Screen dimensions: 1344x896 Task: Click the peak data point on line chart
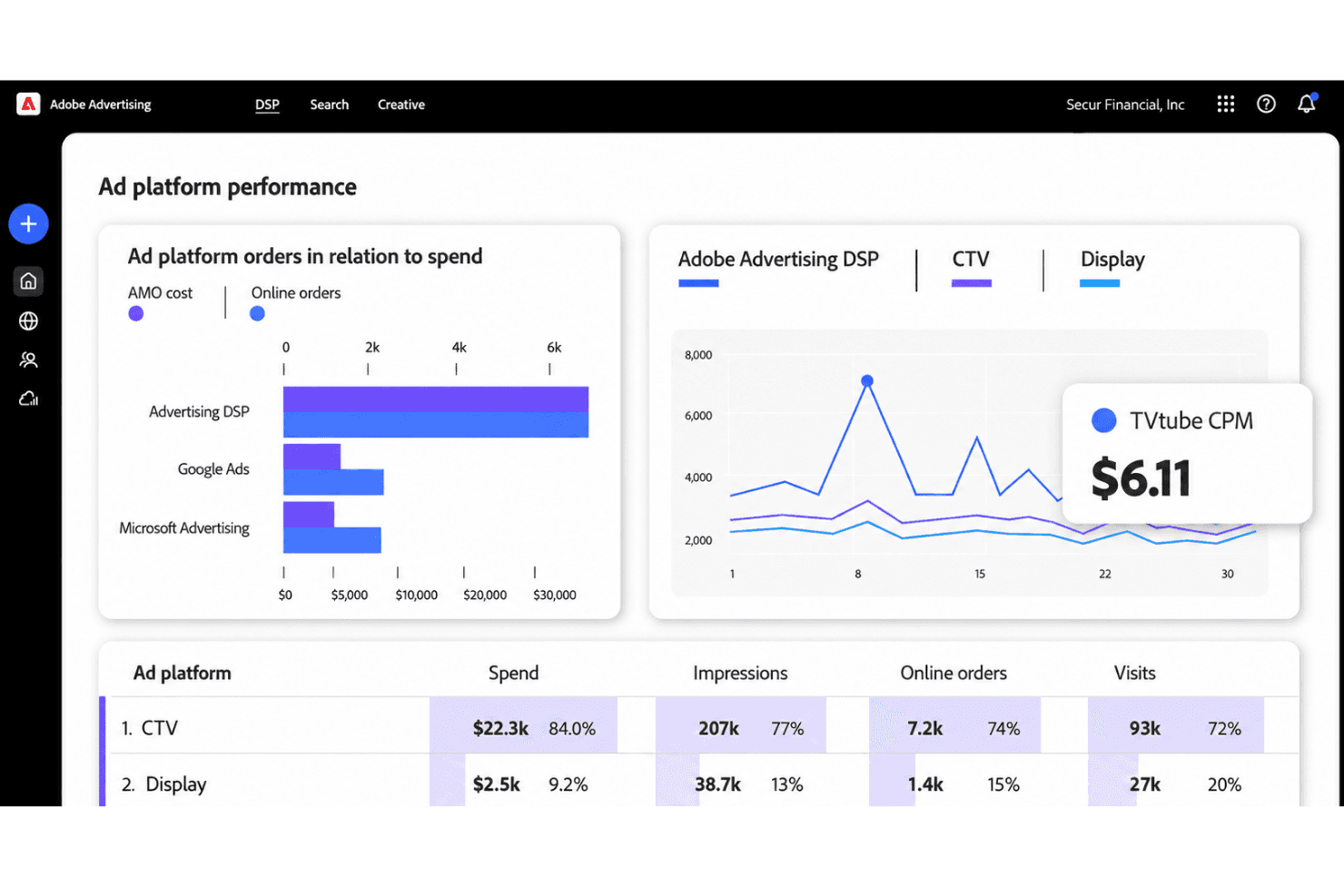[x=867, y=381]
